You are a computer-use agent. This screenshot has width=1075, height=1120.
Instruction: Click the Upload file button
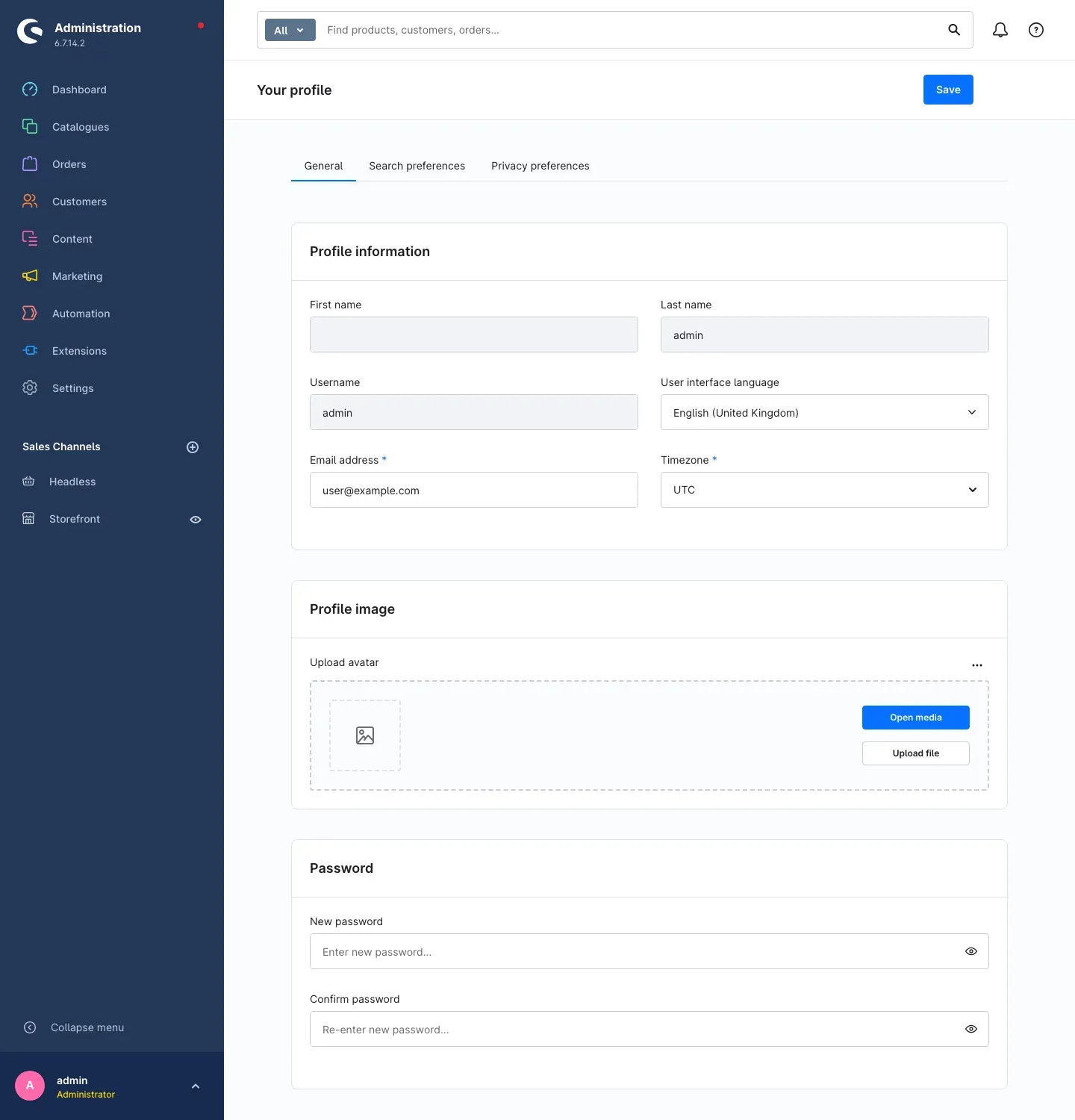pyautogui.click(x=916, y=753)
